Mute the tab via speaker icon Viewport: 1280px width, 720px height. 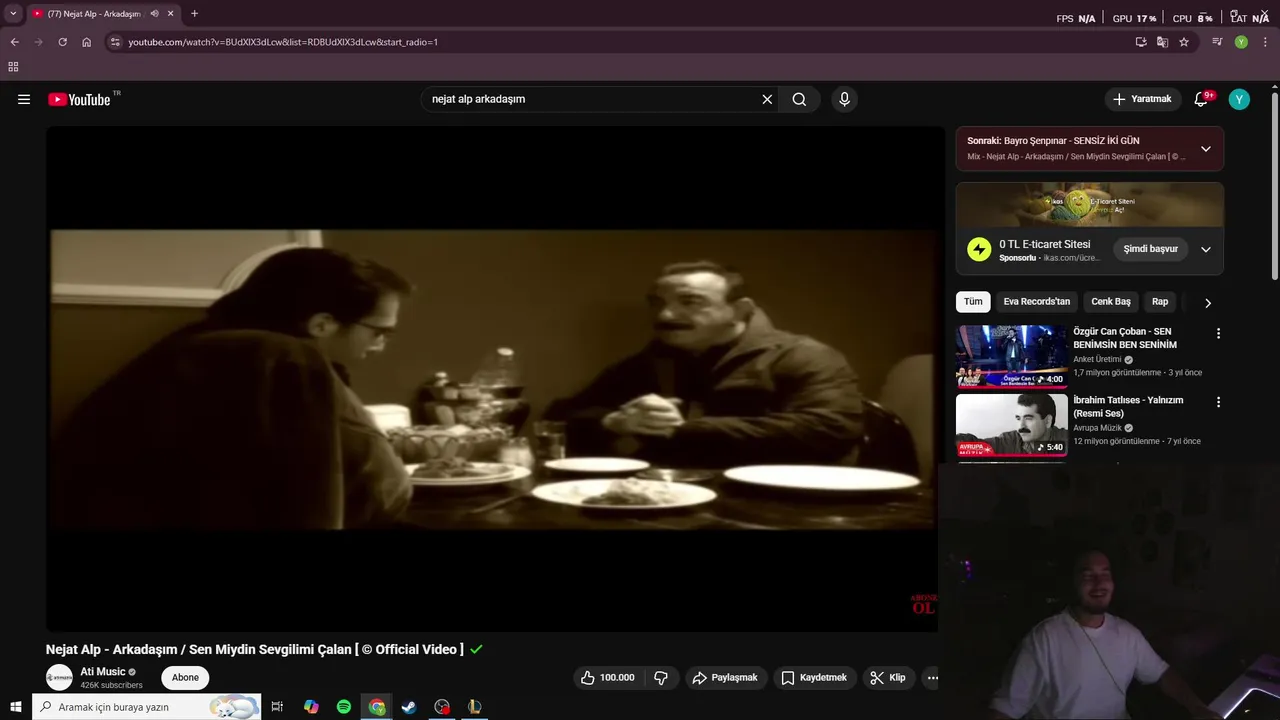154,14
